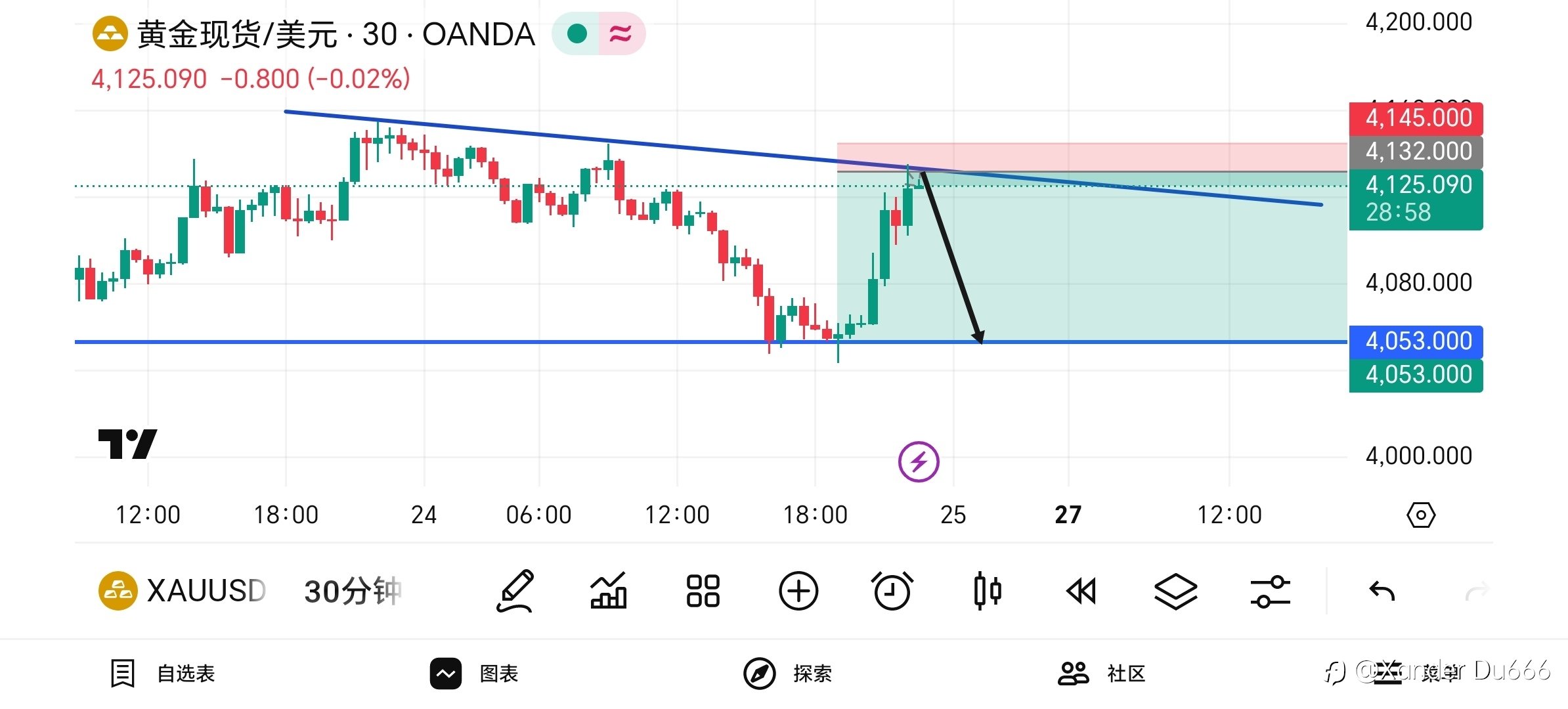Open the four-squares layout templates icon
This screenshot has width=1568, height=709.
[703, 591]
